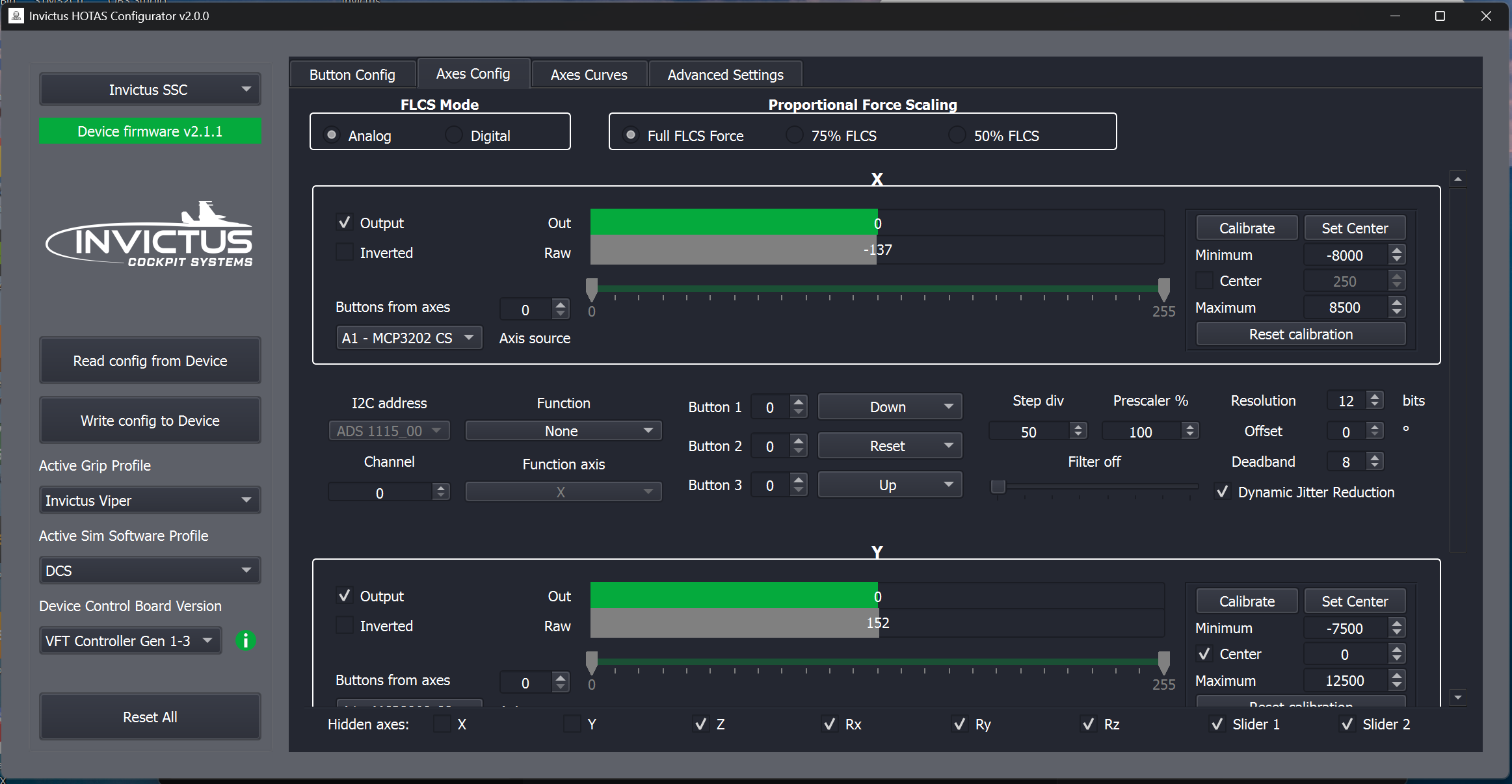The width and height of the screenshot is (1512, 784).
Task: Click the app icon in the title bar
Action: pos(16,16)
